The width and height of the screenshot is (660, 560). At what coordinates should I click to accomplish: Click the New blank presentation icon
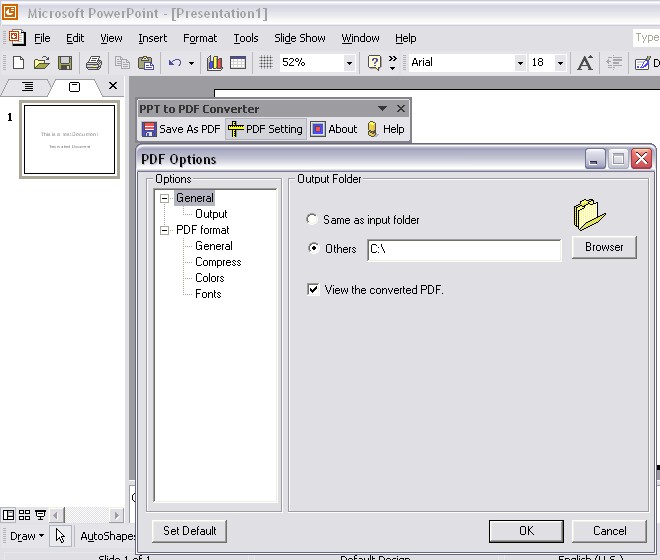18,63
